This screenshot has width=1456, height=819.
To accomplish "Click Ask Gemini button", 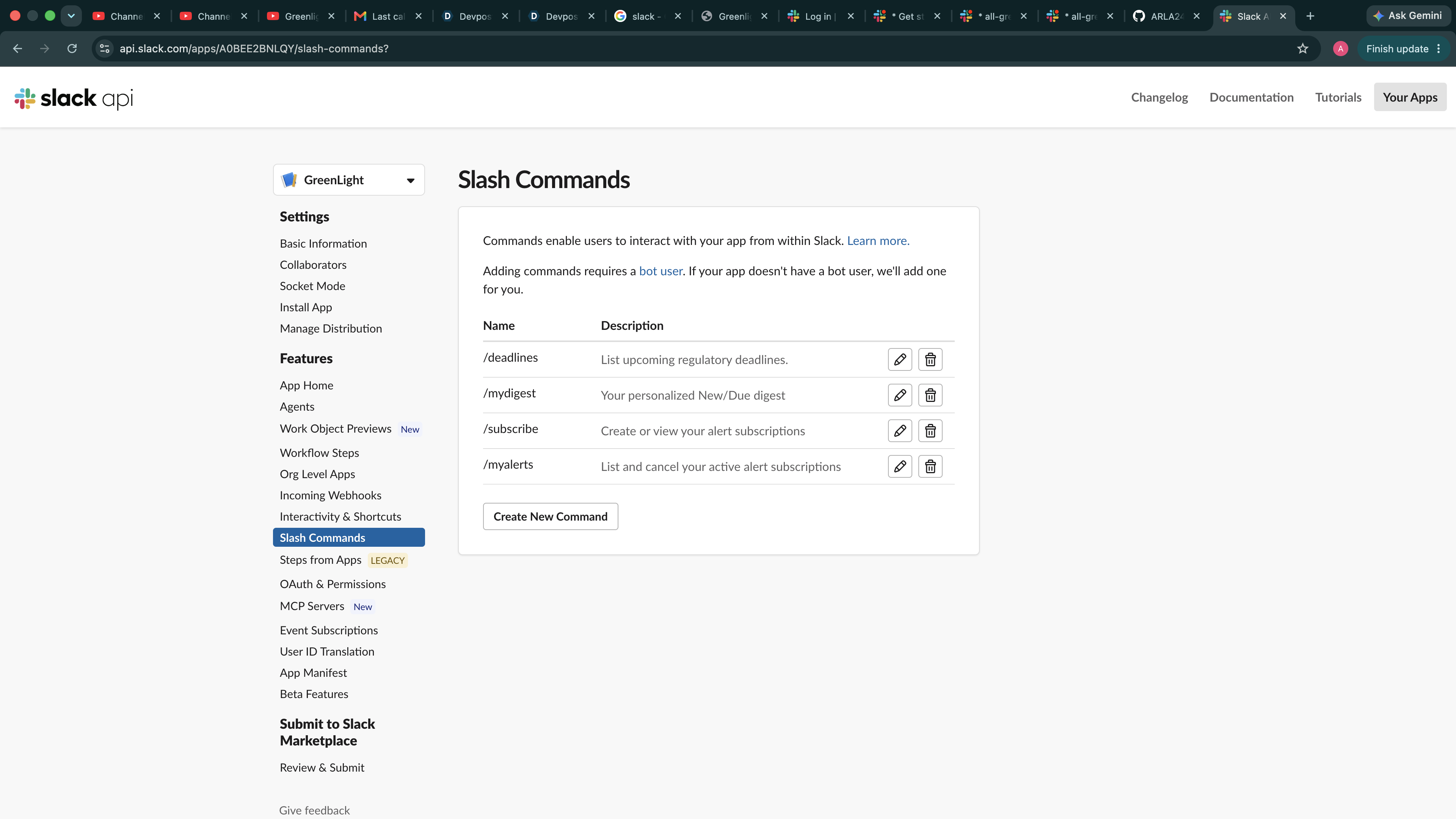I will click(x=1408, y=16).
